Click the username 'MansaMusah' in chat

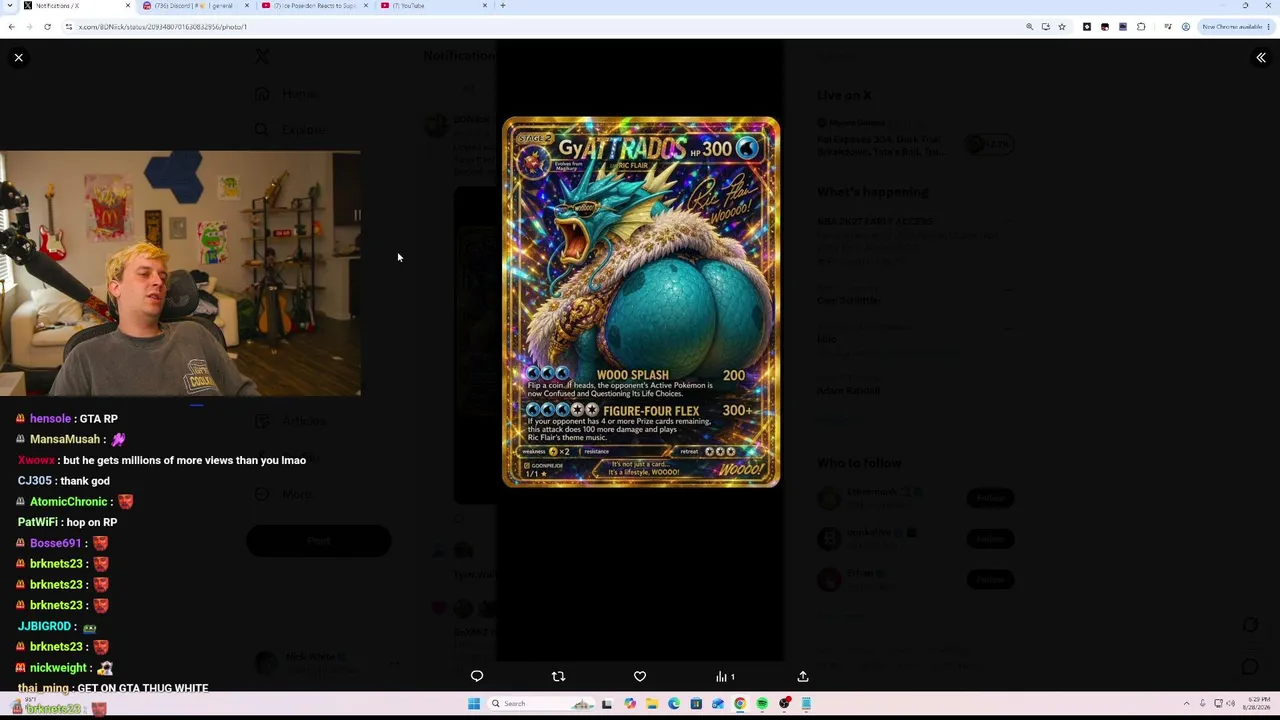(x=65, y=440)
